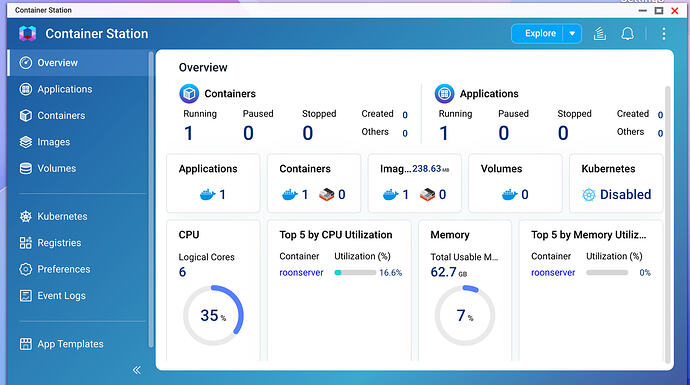The width and height of the screenshot is (690, 385).
Task: Click the Disabled Kubernetes status
Action: coord(625,194)
